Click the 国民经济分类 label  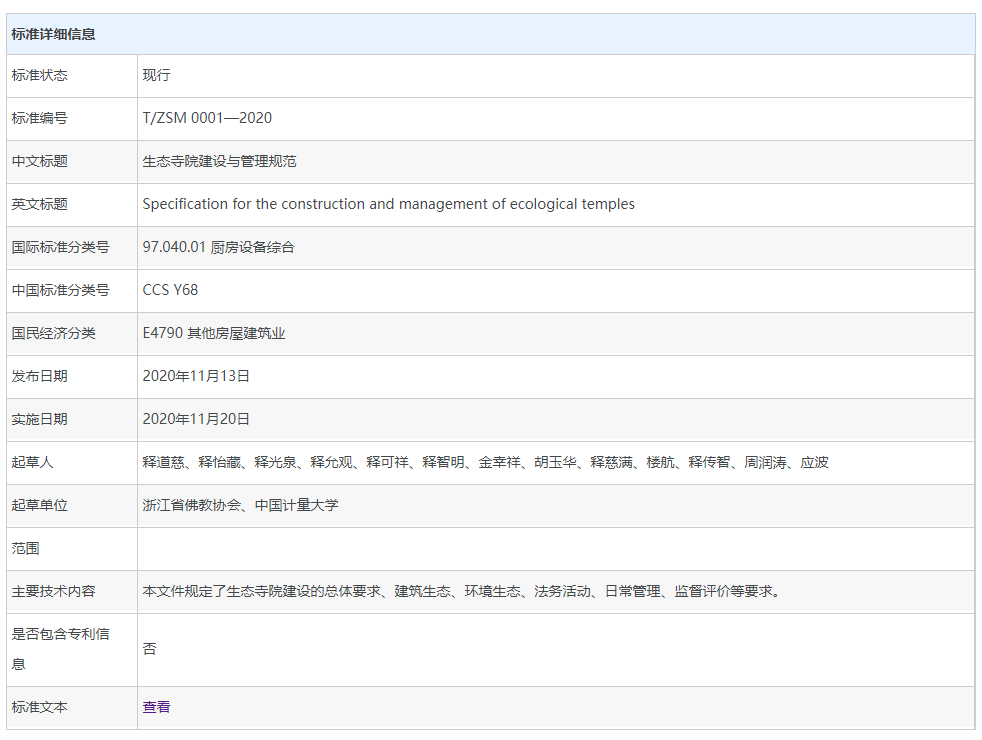[53, 333]
